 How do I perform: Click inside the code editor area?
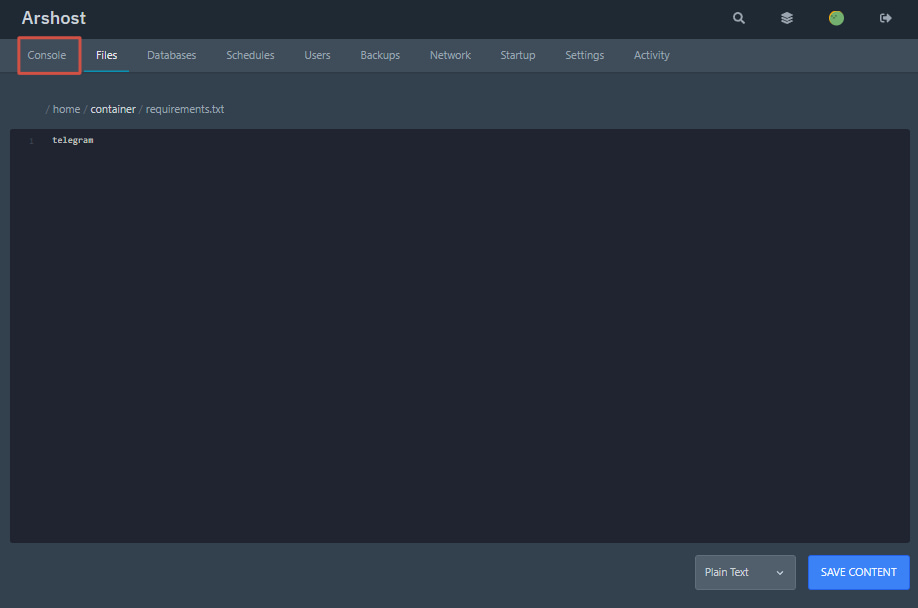pos(460,336)
